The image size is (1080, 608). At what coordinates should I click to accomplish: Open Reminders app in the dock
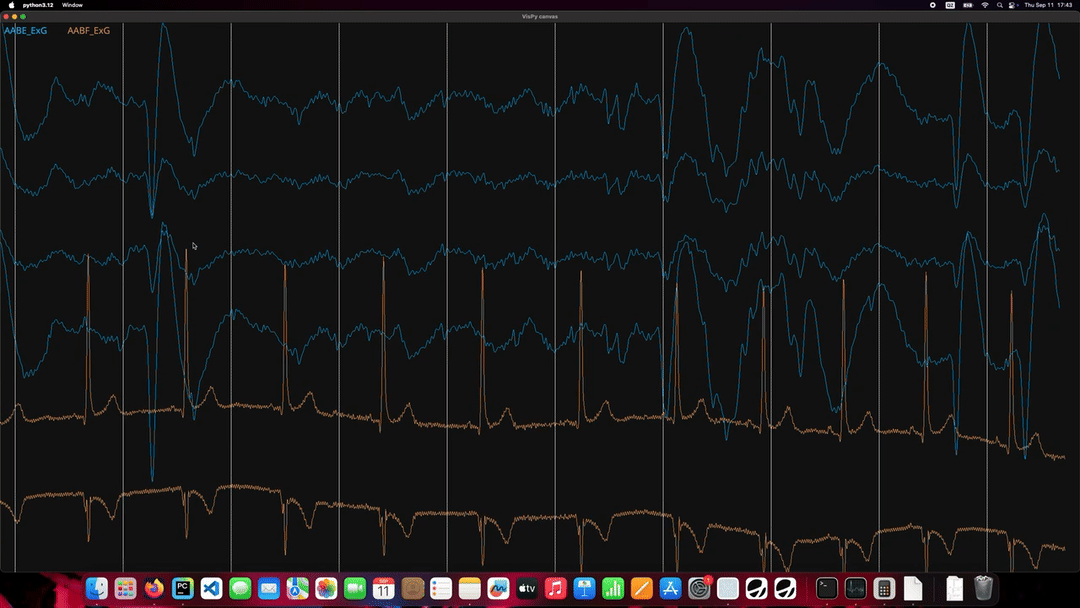(441, 589)
